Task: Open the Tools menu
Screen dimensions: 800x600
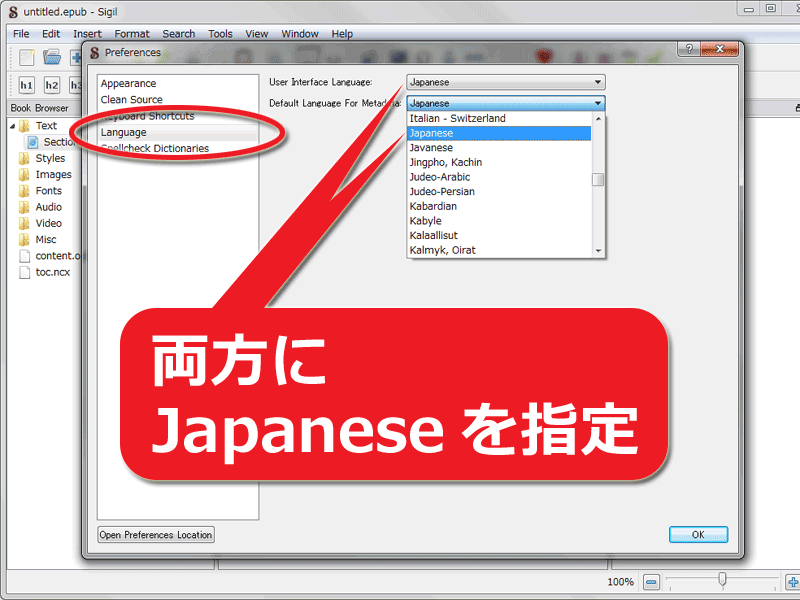Action: click(220, 33)
